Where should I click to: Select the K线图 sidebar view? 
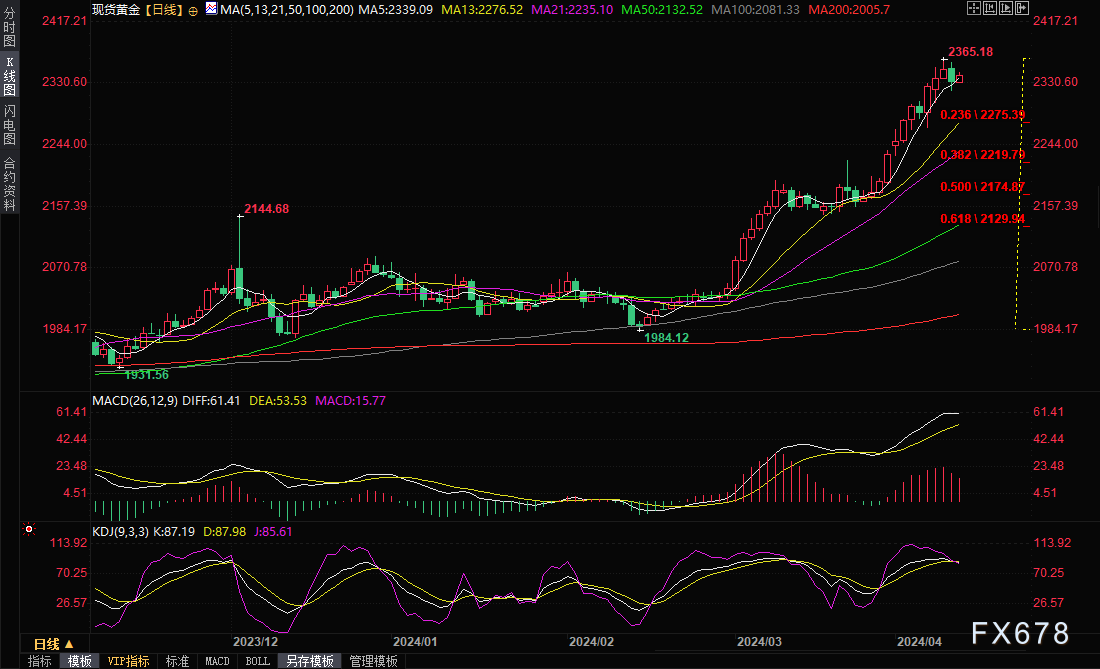[9, 77]
